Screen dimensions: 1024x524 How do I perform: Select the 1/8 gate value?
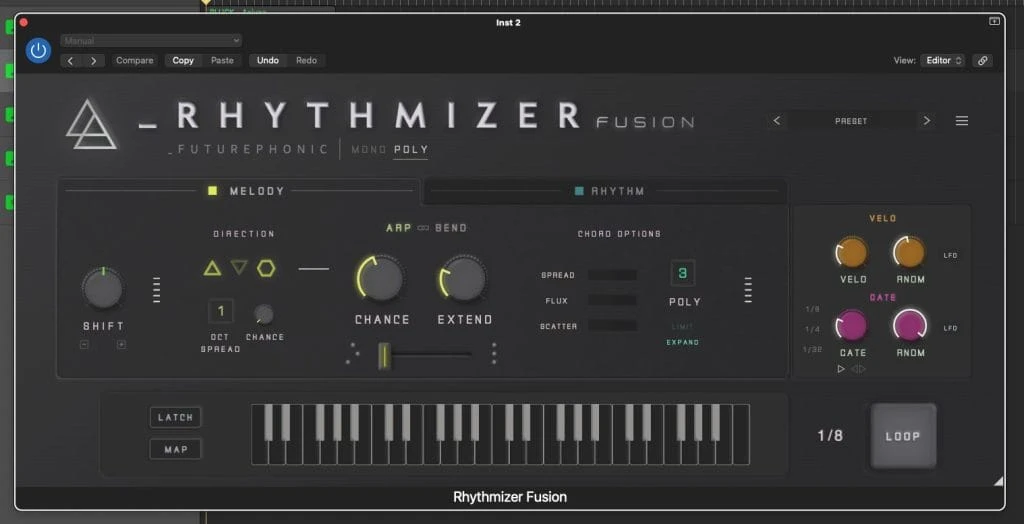[812, 309]
